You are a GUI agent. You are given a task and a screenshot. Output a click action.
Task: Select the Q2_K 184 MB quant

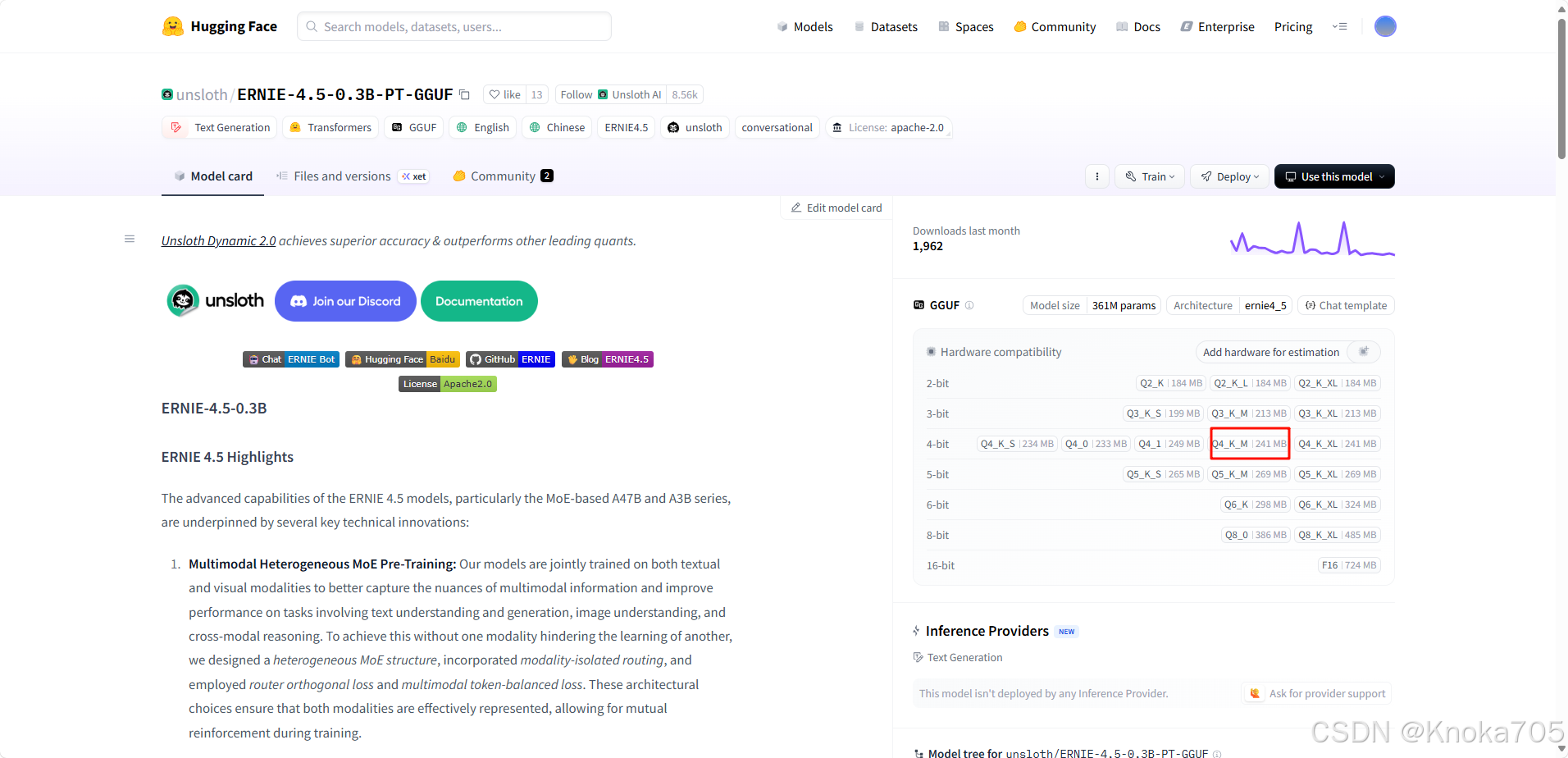click(1171, 383)
